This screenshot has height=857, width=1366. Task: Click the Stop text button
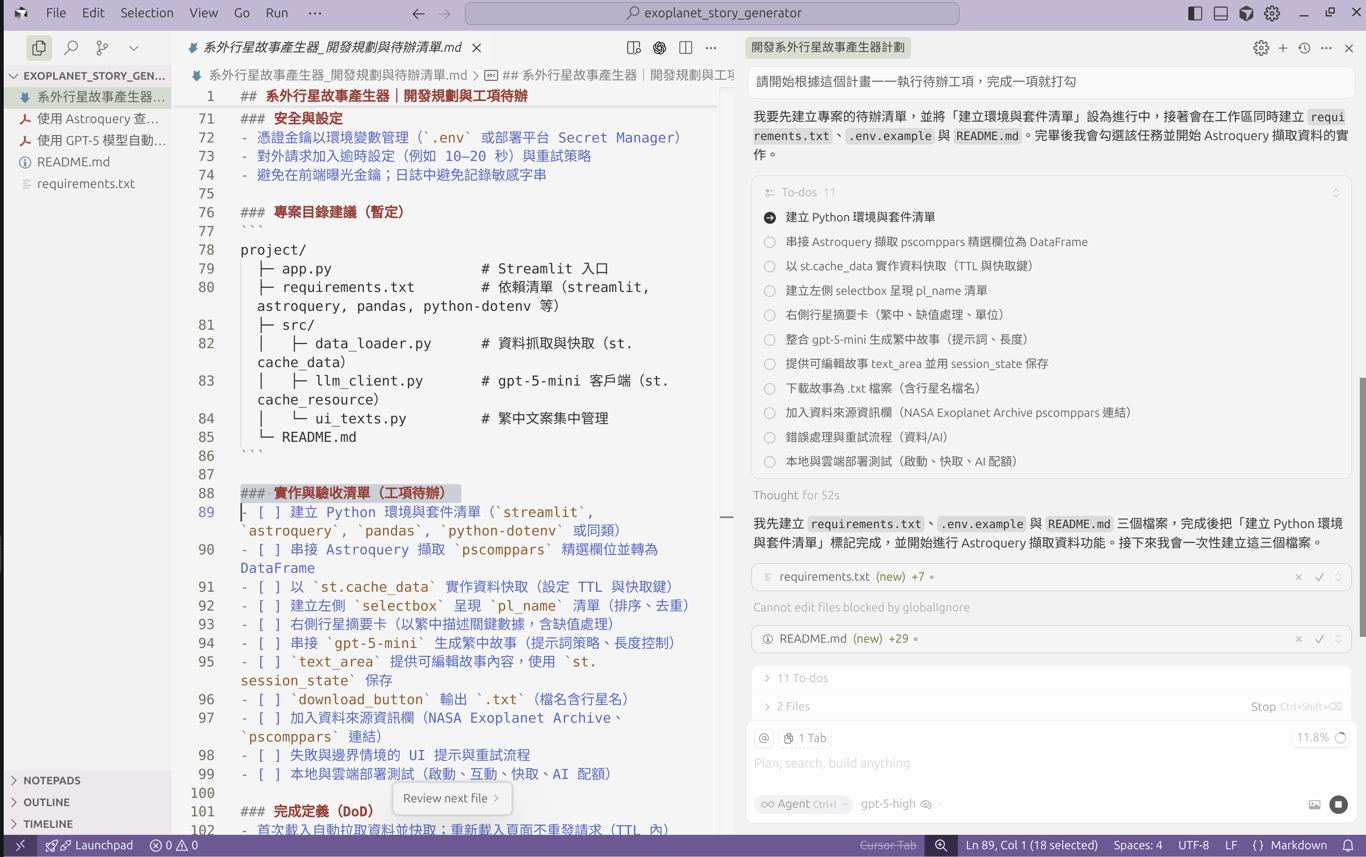pyautogui.click(x=1263, y=706)
